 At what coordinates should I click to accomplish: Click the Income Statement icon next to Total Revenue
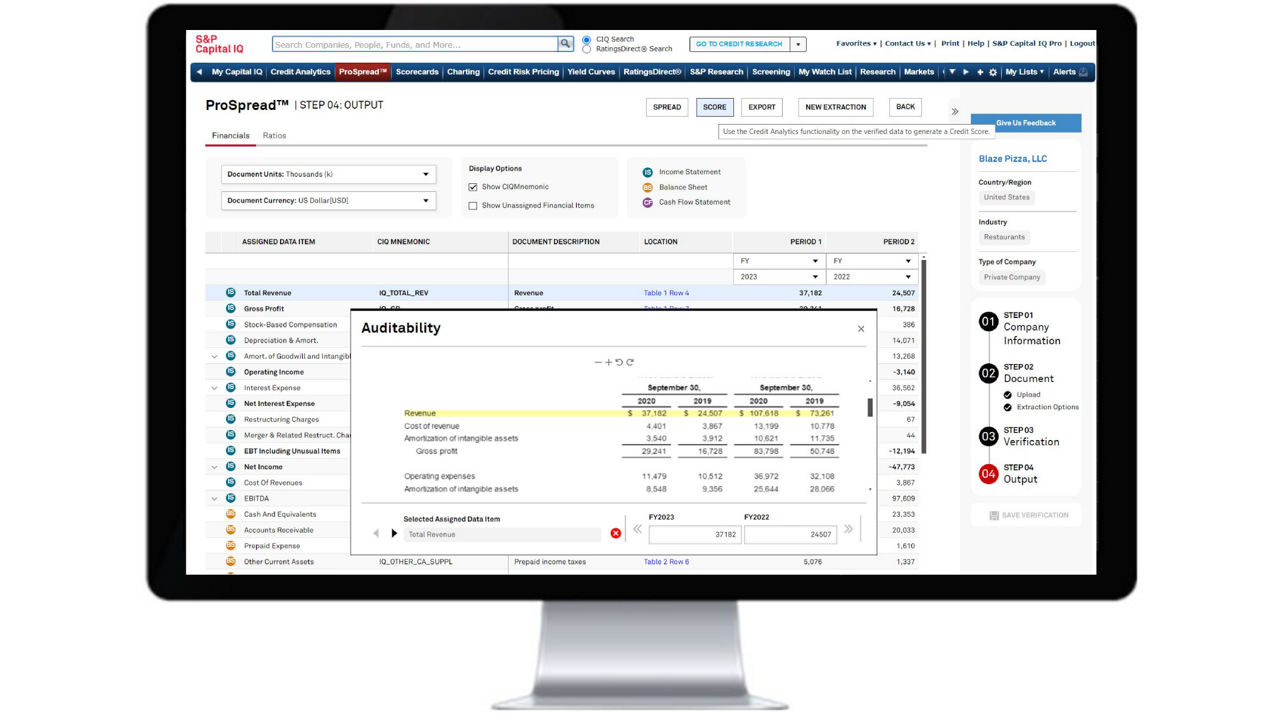point(231,293)
